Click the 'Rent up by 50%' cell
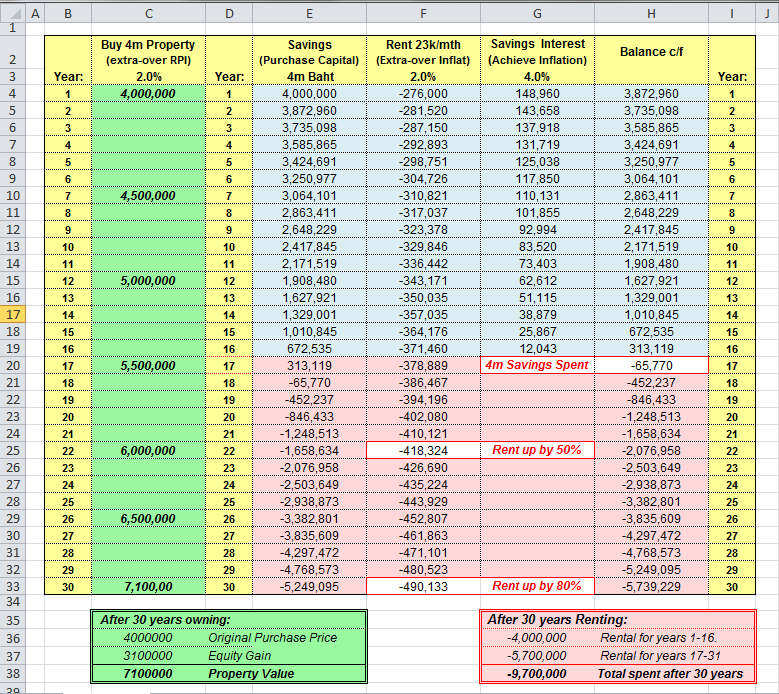 pos(538,450)
